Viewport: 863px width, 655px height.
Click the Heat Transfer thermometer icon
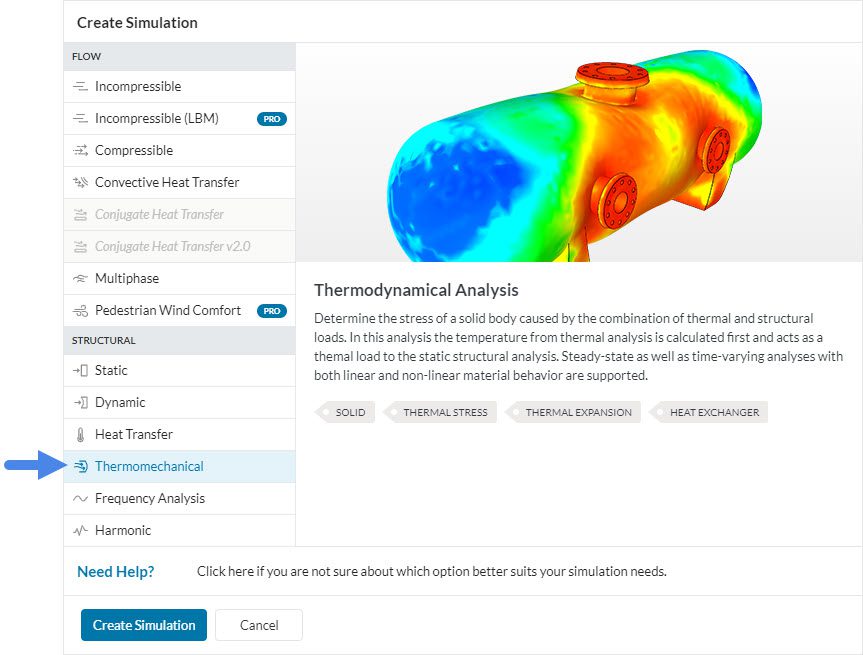click(x=81, y=435)
